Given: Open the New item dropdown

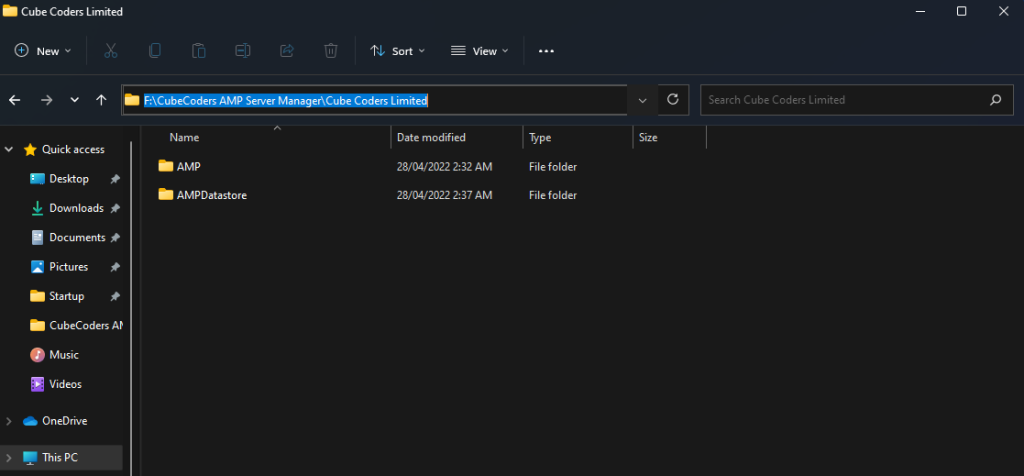Looking at the screenshot, I should click(x=43, y=51).
